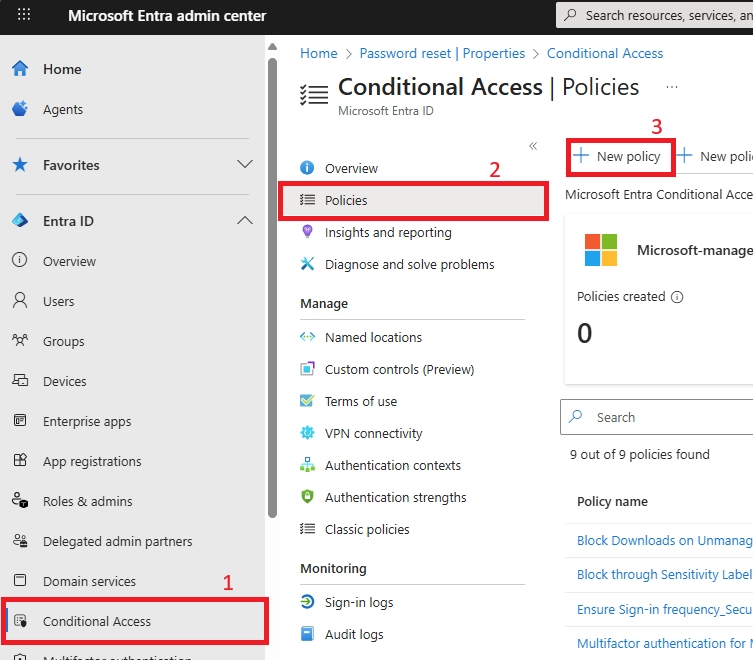Viewport: 753px width, 660px height.
Task: Click the VPN connectivity gear icon
Action: click(307, 433)
